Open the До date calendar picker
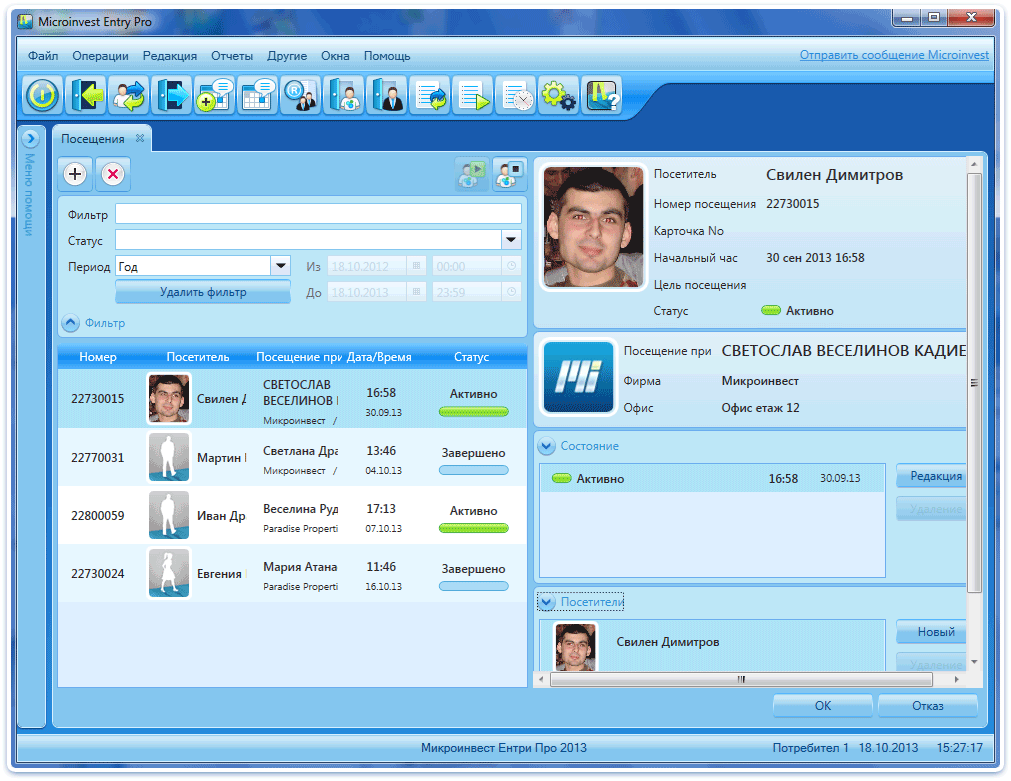This screenshot has width=1011, height=781. 417,292
